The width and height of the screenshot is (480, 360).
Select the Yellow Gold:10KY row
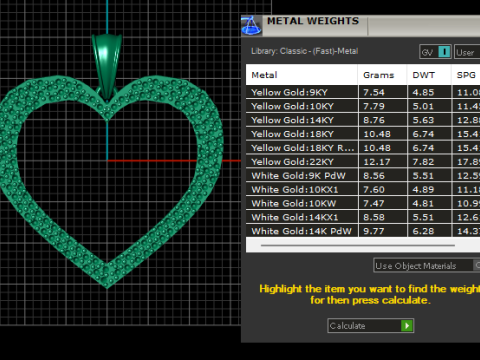click(363, 106)
